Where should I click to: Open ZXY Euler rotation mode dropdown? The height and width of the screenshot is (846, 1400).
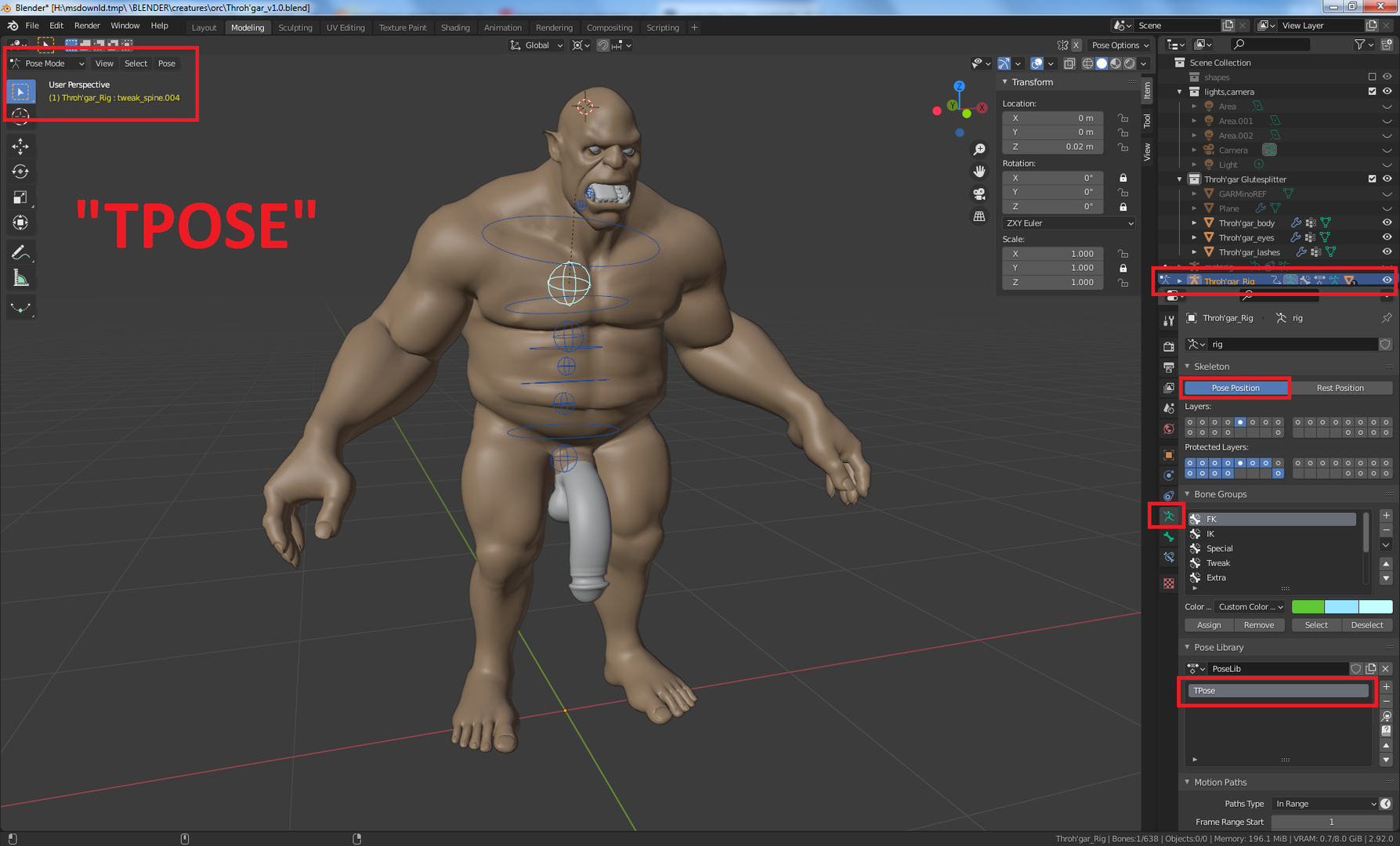[1069, 223]
